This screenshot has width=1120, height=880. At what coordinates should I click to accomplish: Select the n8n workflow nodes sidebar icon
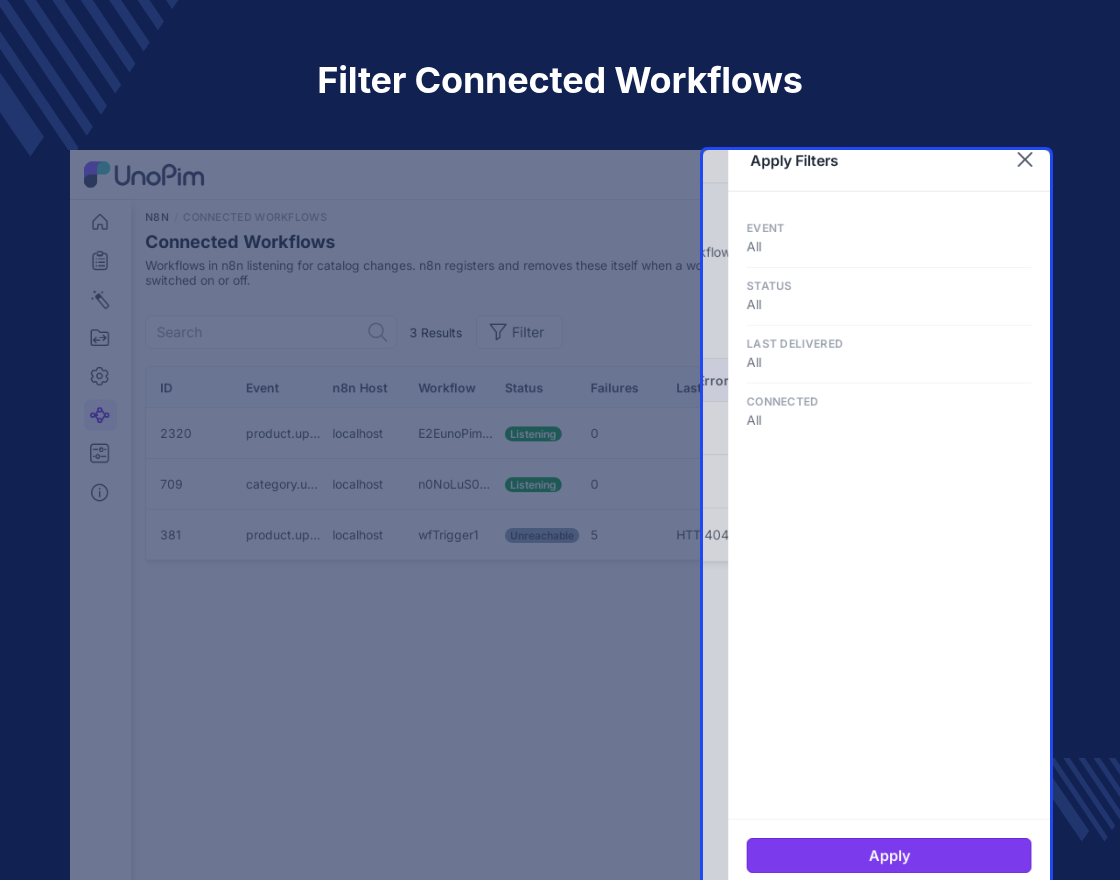100,415
